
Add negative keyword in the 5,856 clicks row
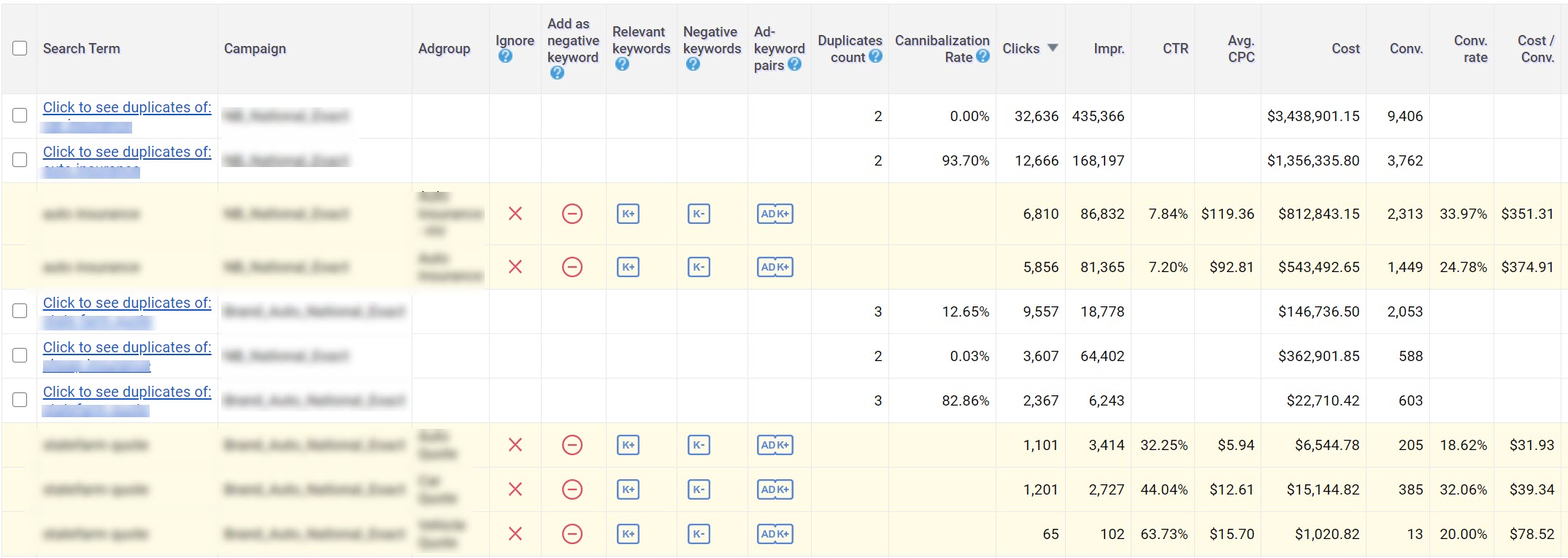coord(572,267)
